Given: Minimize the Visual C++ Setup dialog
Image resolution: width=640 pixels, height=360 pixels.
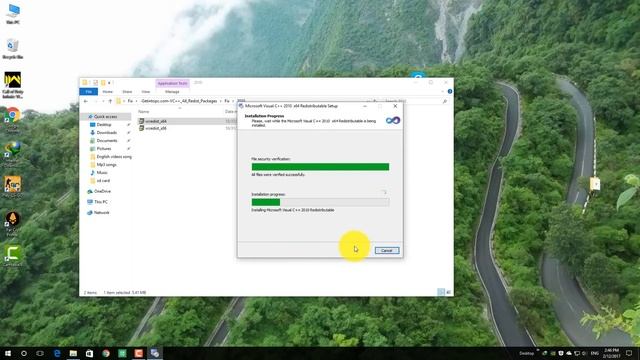Looking at the screenshot, I should click(365, 106).
